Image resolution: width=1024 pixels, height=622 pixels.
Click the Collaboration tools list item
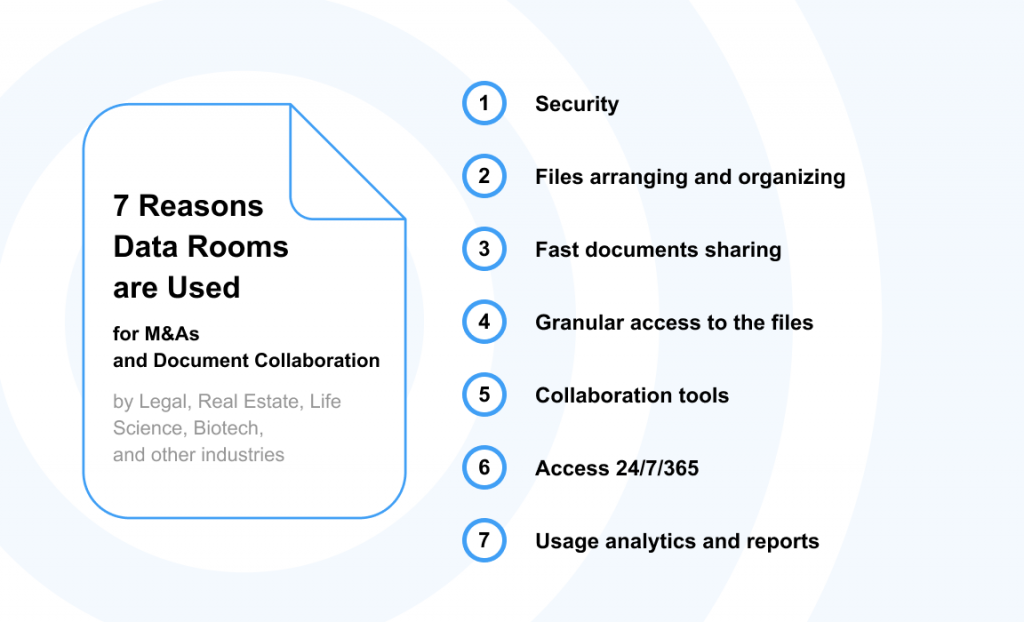click(x=632, y=395)
